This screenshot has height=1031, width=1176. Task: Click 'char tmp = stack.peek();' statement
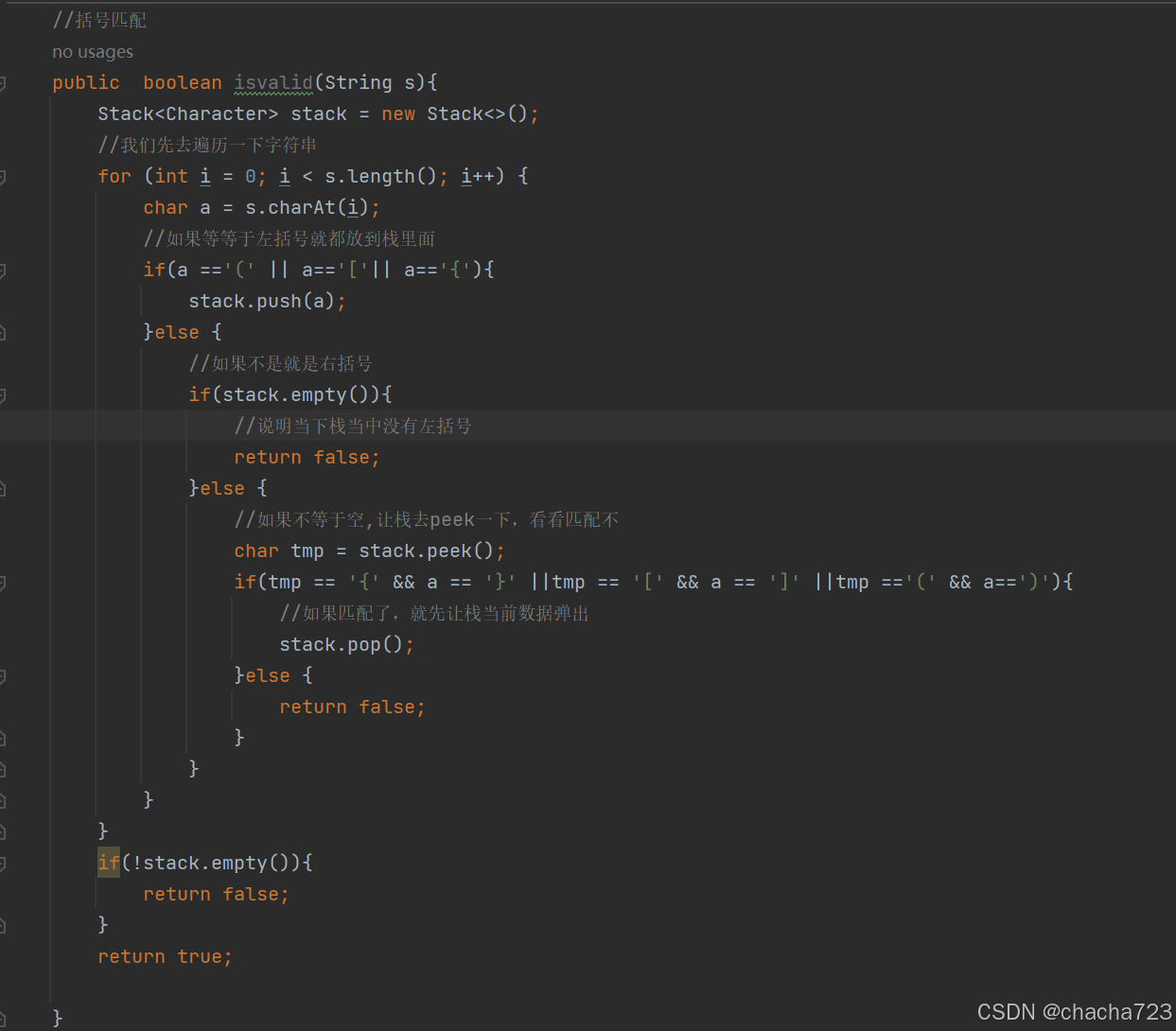click(370, 551)
